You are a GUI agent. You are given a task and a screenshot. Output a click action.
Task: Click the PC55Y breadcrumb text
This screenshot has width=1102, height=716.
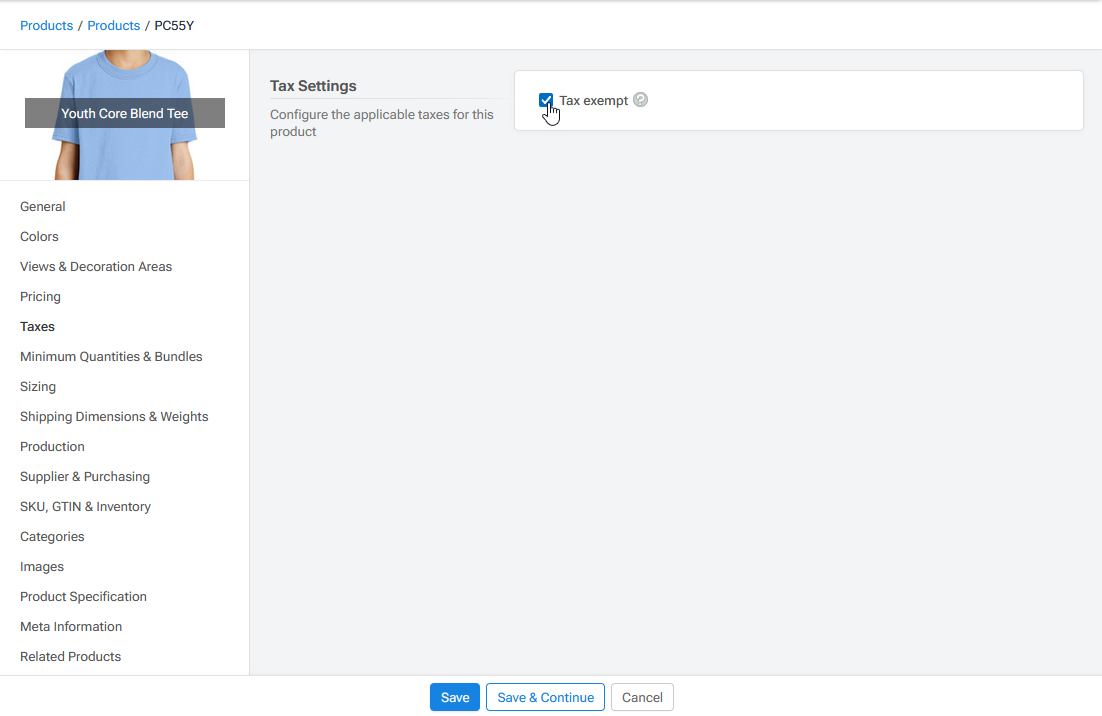(174, 25)
